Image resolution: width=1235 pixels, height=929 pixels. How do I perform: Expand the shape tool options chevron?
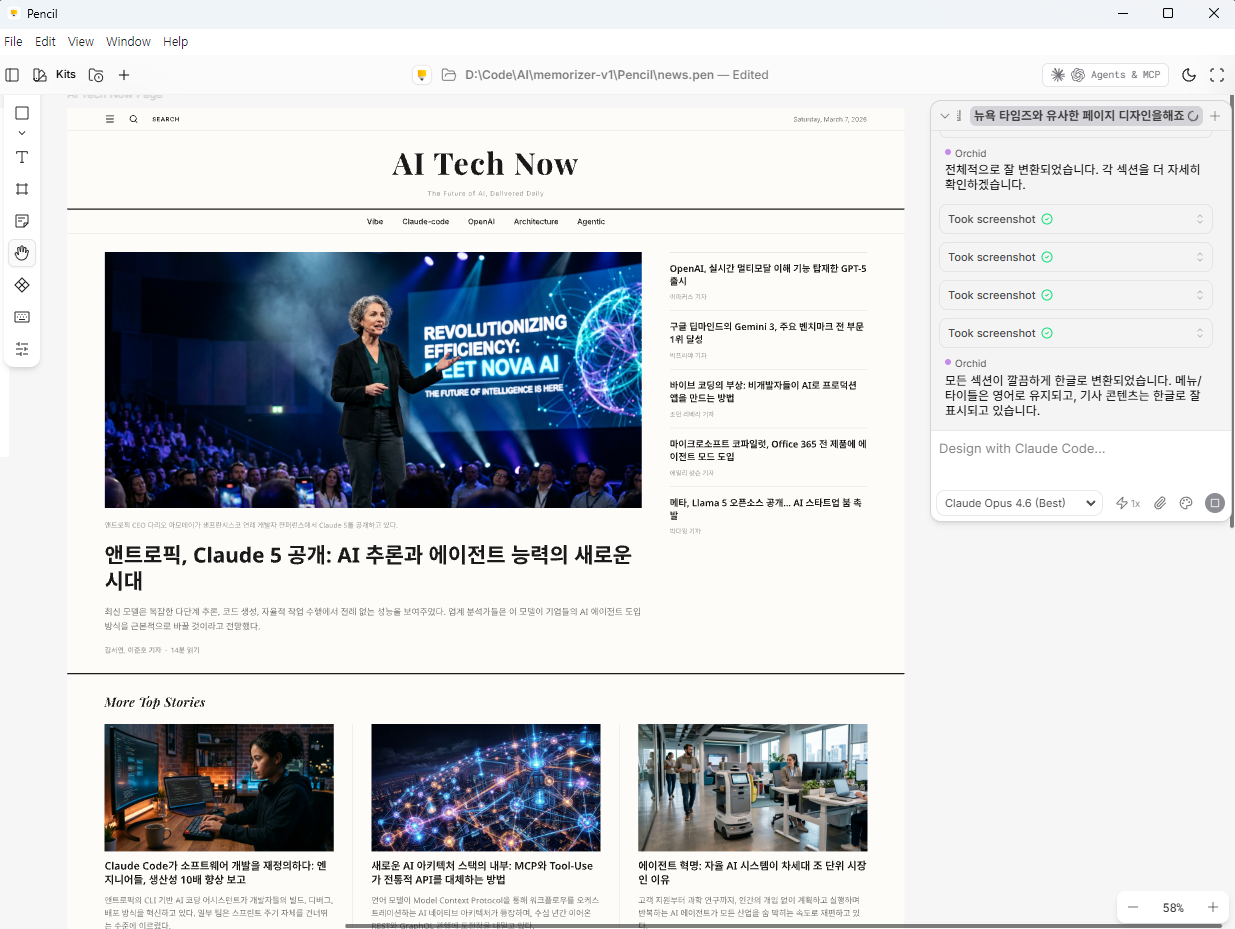pyautogui.click(x=22, y=133)
